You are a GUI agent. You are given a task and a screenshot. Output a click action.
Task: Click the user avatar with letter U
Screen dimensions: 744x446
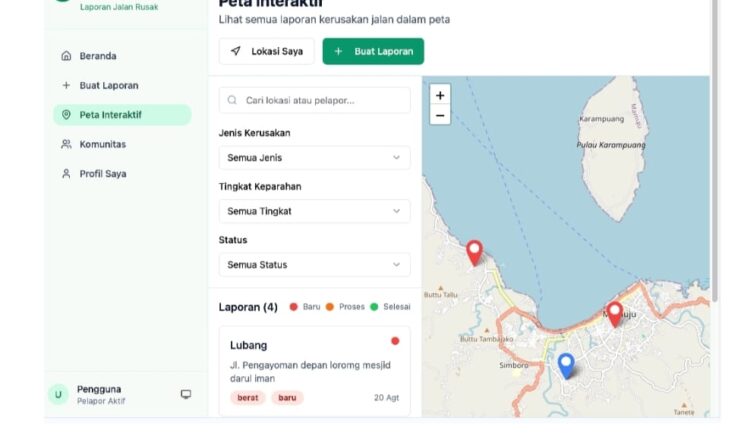[58, 395]
